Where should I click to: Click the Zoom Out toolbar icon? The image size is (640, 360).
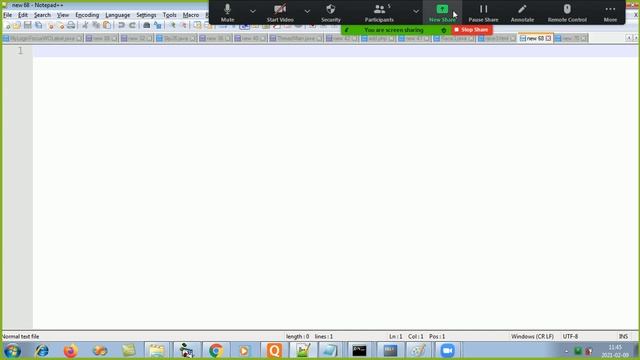click(183, 26)
